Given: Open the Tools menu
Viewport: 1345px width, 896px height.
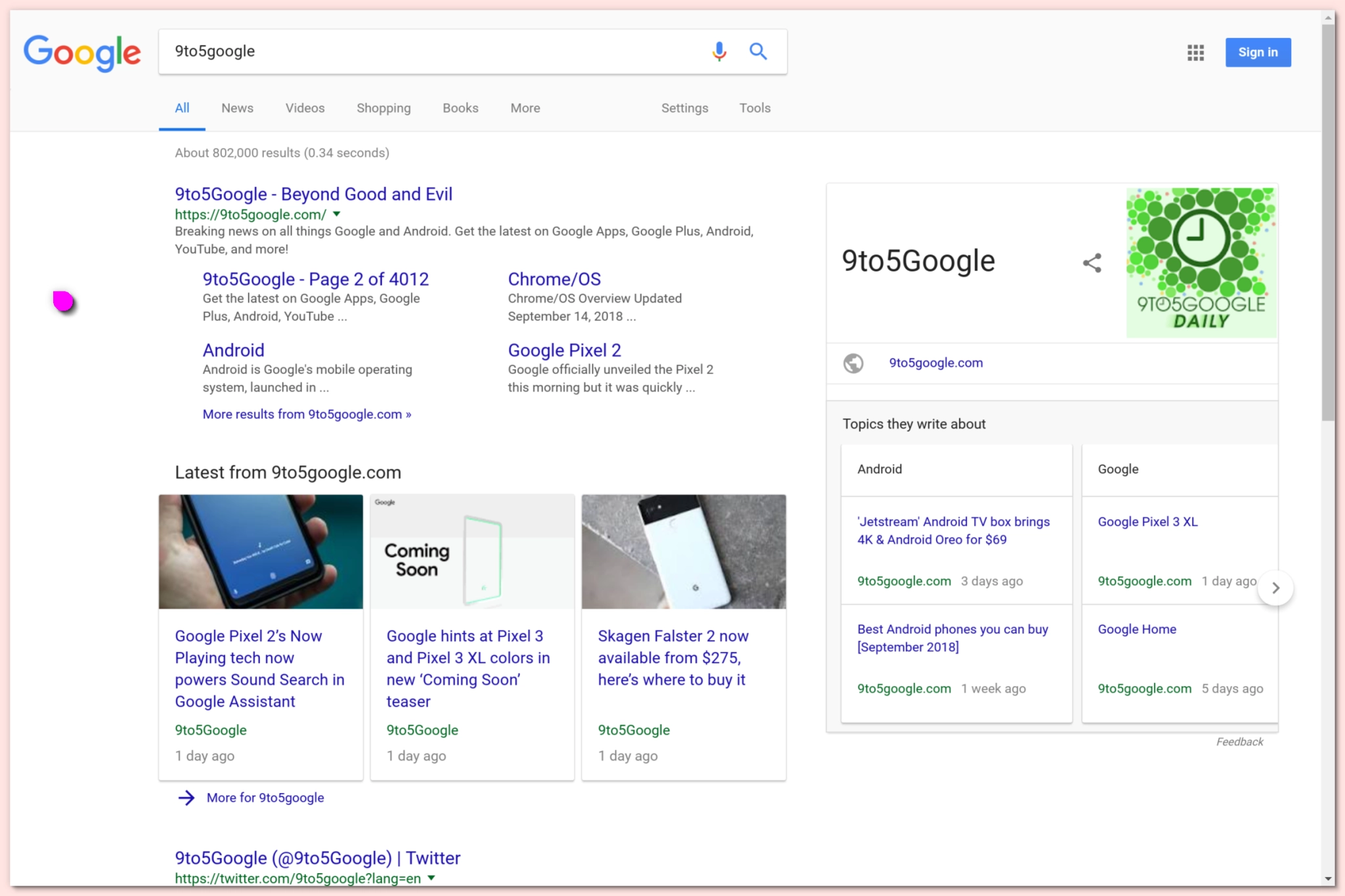Looking at the screenshot, I should [x=755, y=108].
